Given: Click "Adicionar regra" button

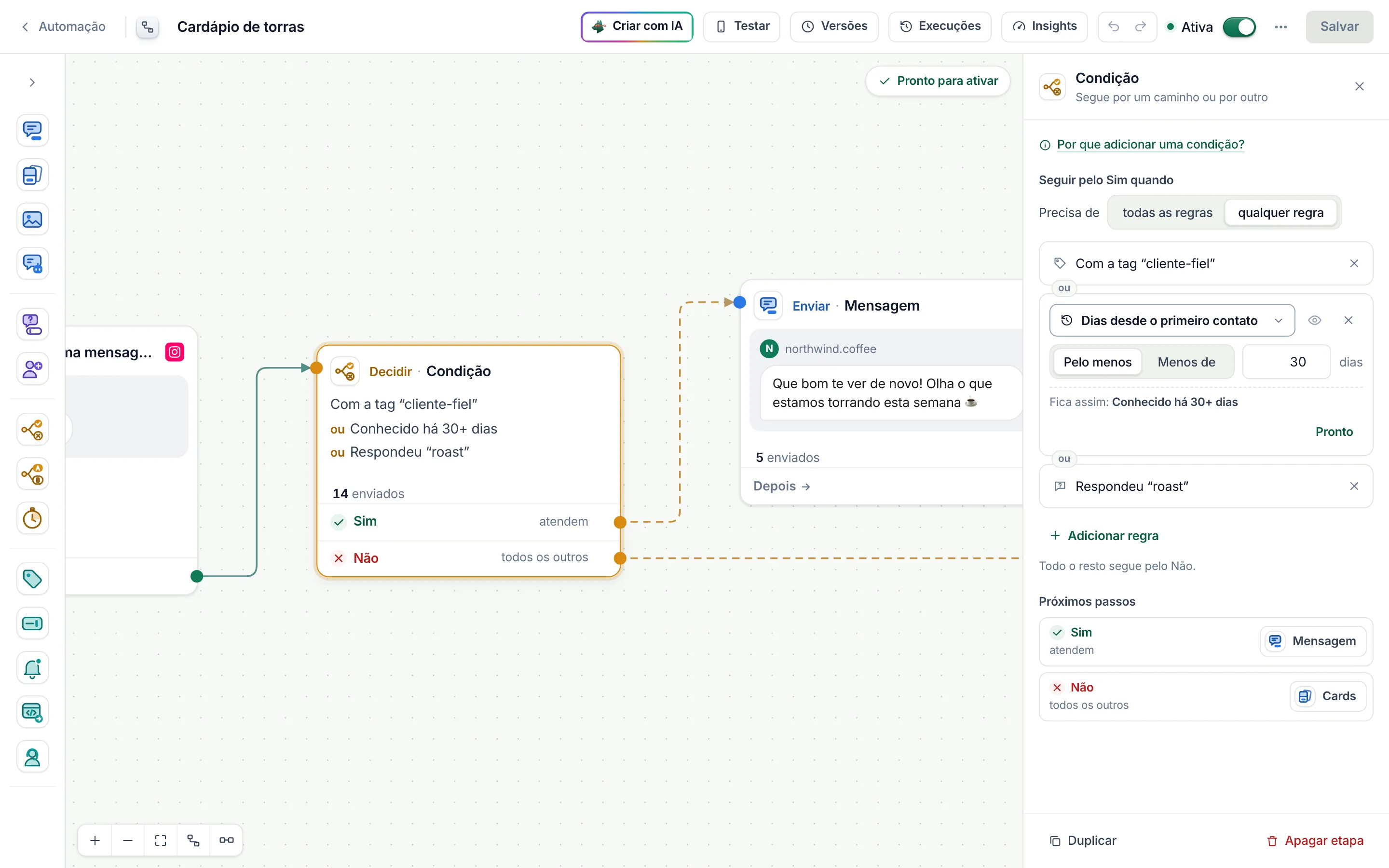Looking at the screenshot, I should (x=1104, y=536).
